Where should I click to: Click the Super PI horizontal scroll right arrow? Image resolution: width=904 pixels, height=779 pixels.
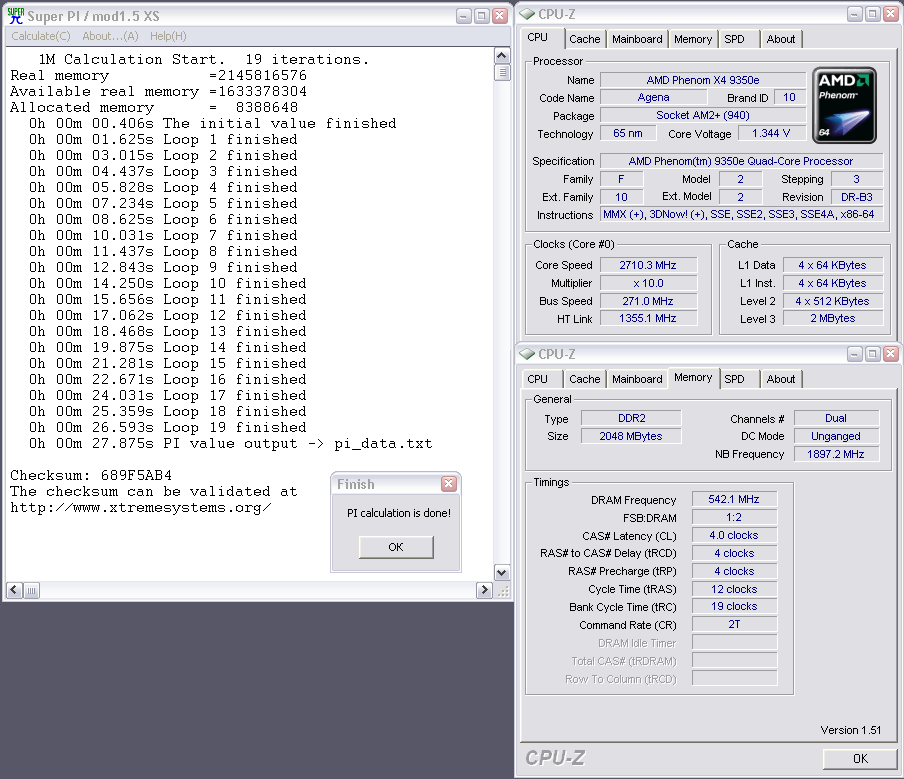(484, 590)
